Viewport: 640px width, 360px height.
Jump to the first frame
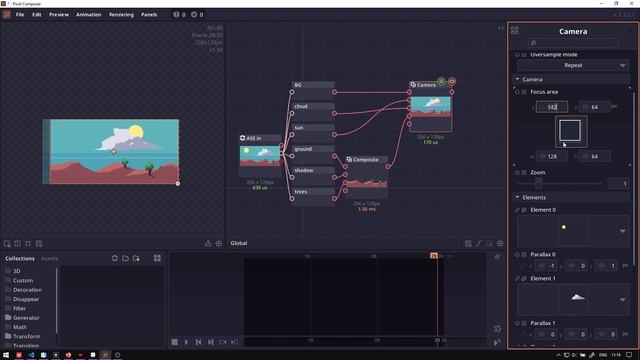coord(198,342)
